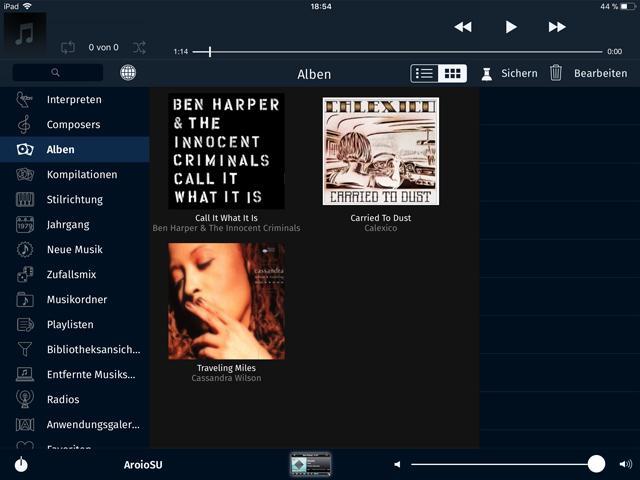Open Traveling Miles album cover

(227, 301)
